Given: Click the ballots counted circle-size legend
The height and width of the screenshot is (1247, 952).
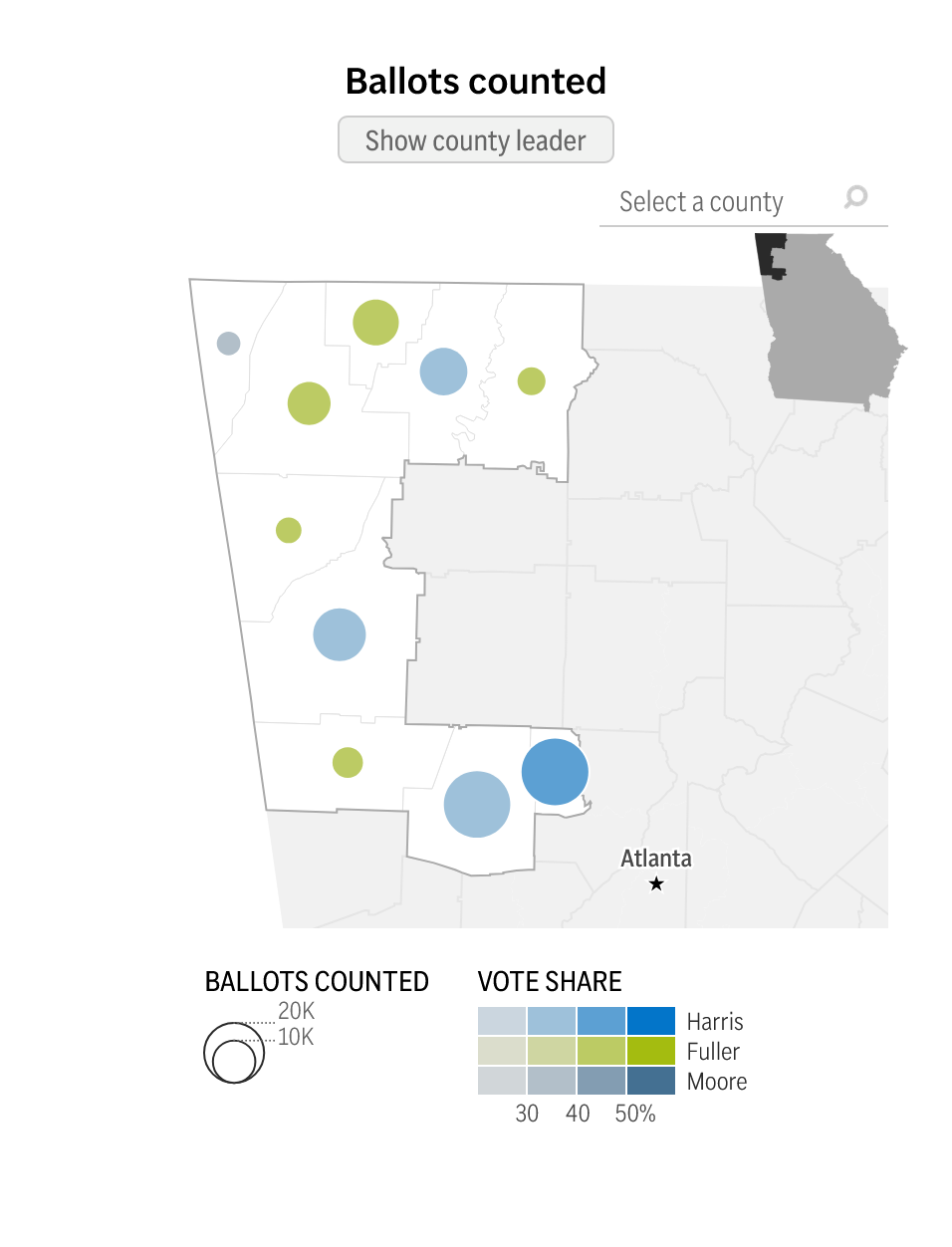Looking at the screenshot, I should coord(235,1053).
